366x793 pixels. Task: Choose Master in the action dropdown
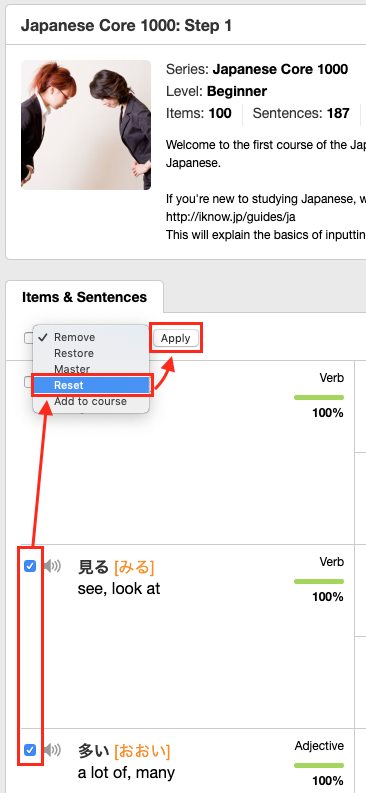72,369
